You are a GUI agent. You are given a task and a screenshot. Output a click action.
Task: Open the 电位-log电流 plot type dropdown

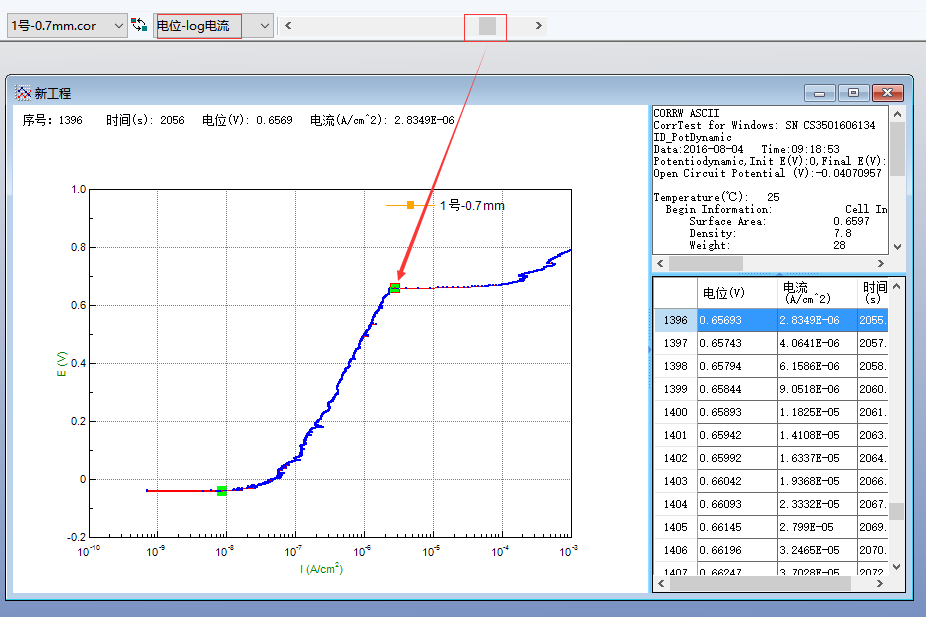[214, 26]
